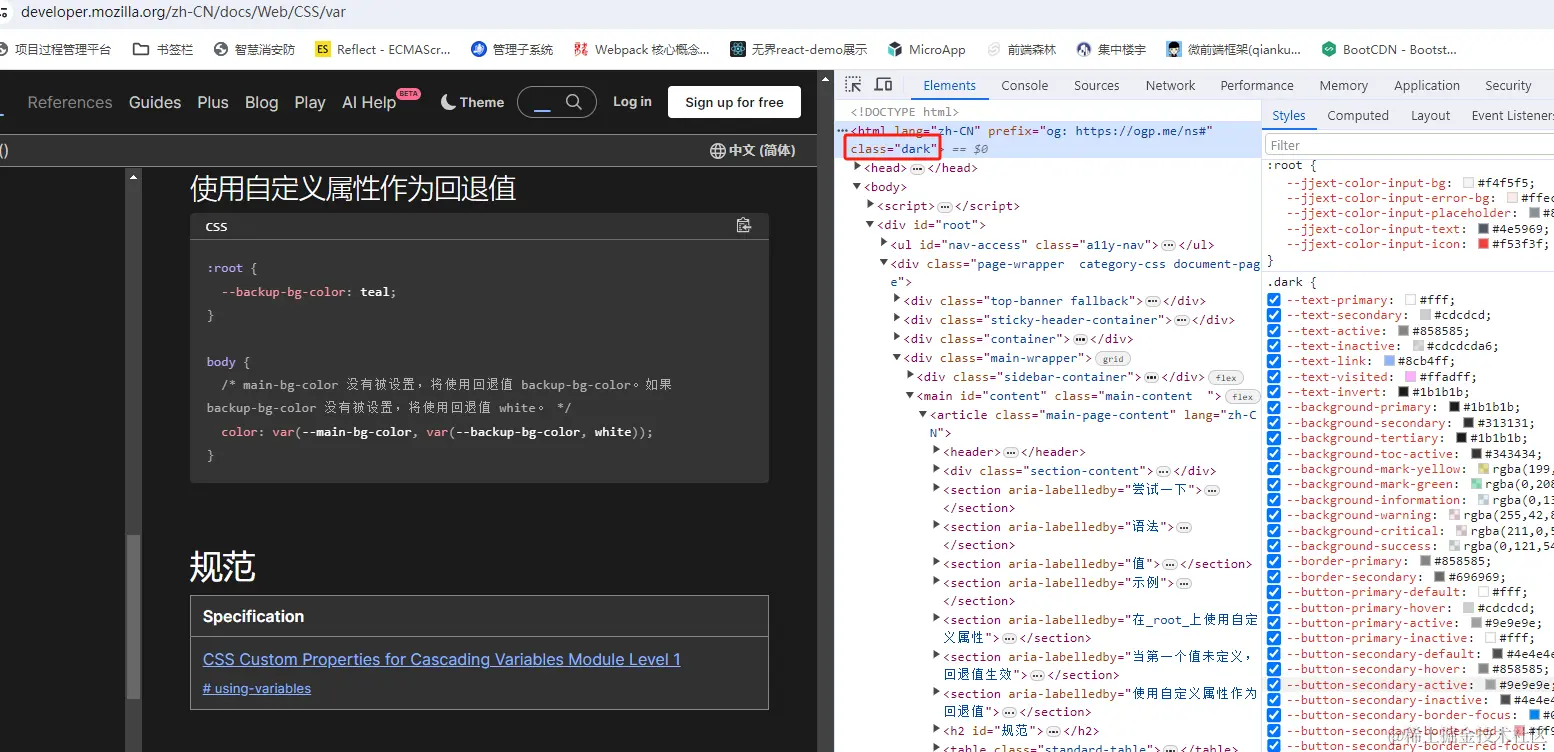The image size is (1554, 752).
Task: Uncheck the --button-primary-default property checkbox
Action: coord(1274,592)
